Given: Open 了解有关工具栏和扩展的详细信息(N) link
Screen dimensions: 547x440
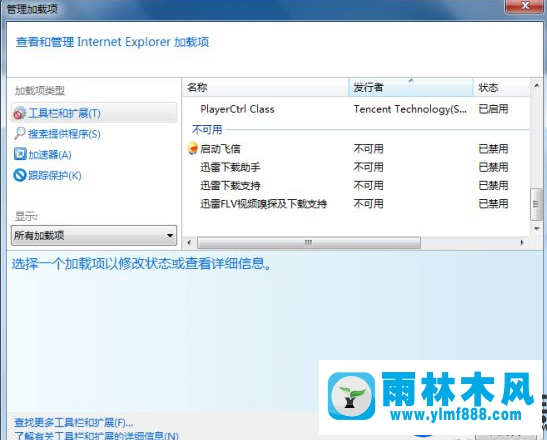Looking at the screenshot, I should point(96,435).
